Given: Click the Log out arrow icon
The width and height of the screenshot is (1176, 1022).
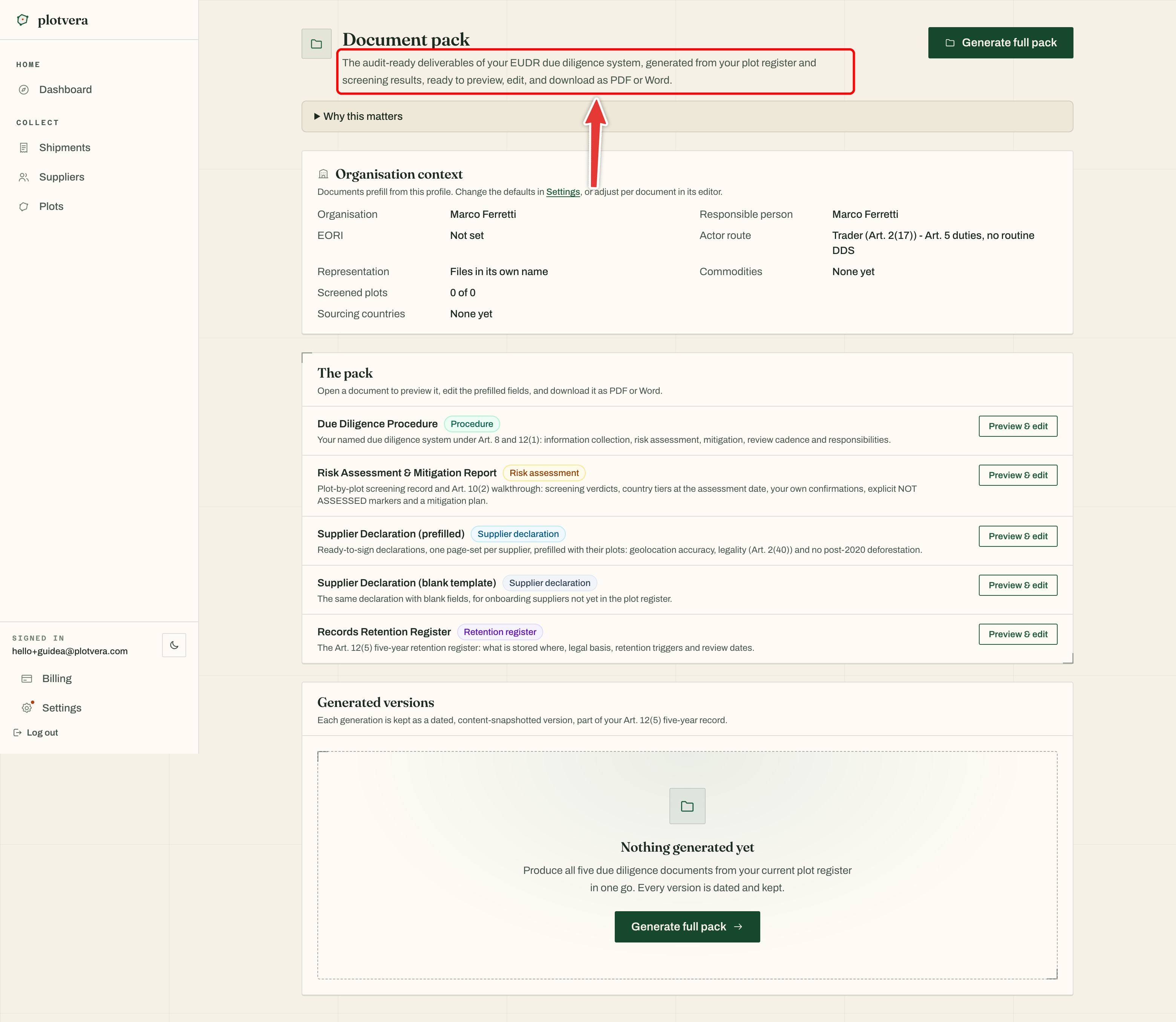Looking at the screenshot, I should click(x=18, y=732).
